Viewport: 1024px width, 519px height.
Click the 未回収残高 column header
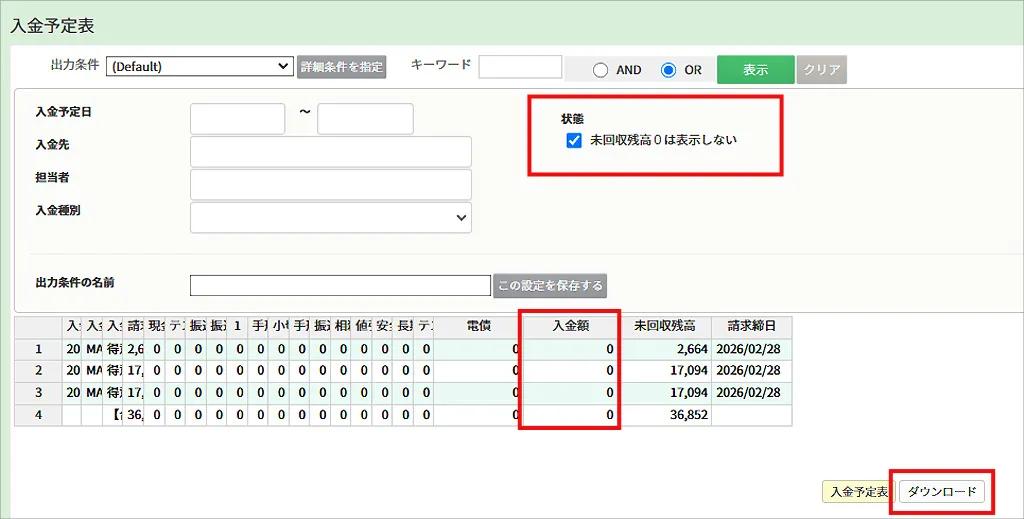coord(664,326)
